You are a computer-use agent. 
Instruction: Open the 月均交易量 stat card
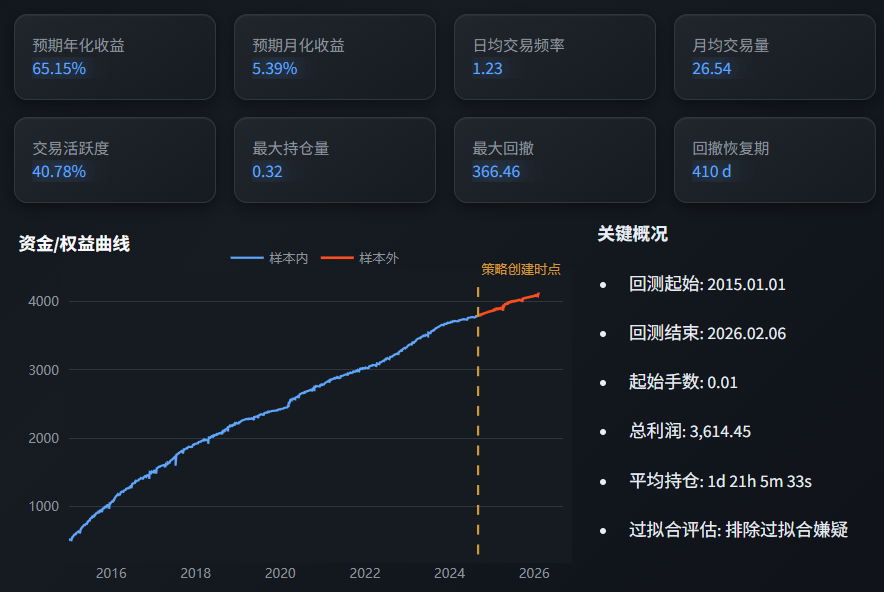(x=775, y=57)
